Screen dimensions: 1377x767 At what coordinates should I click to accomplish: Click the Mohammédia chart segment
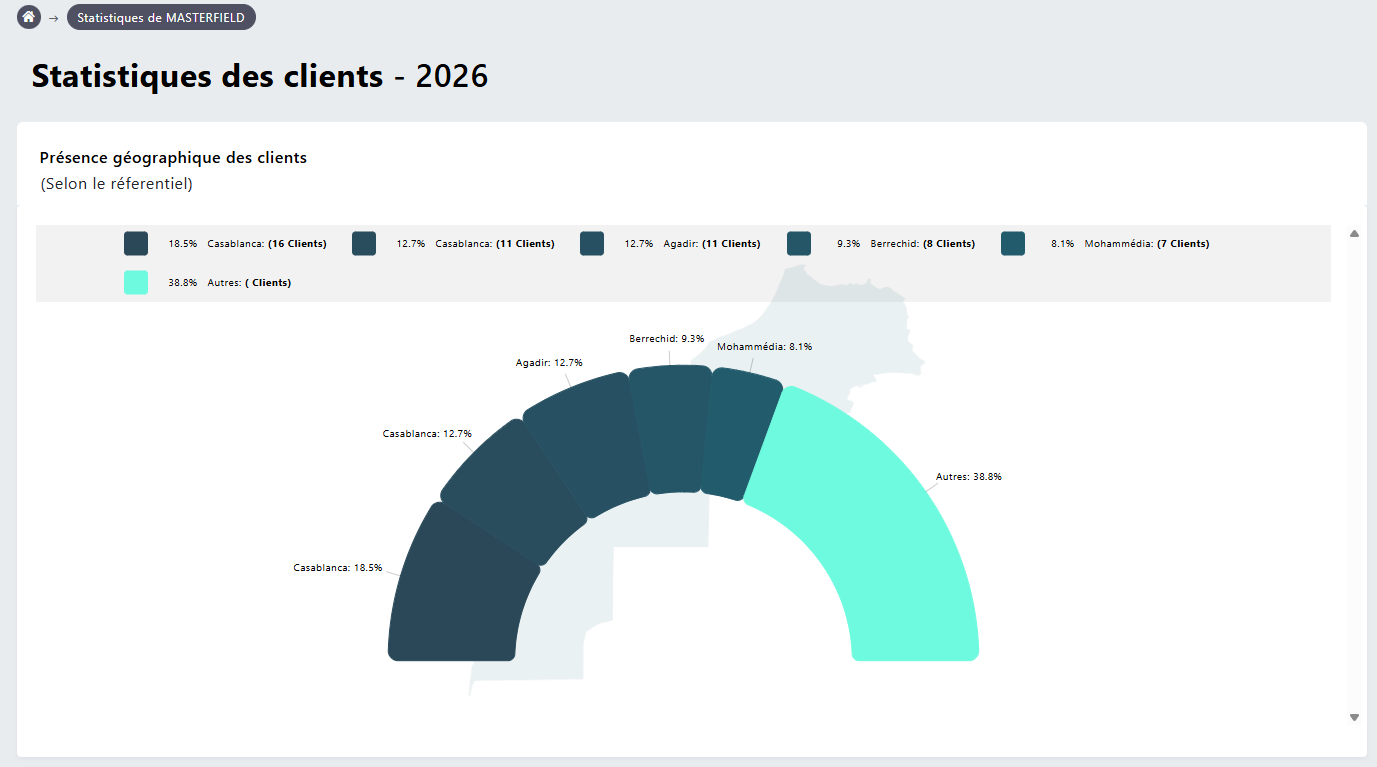click(742, 434)
